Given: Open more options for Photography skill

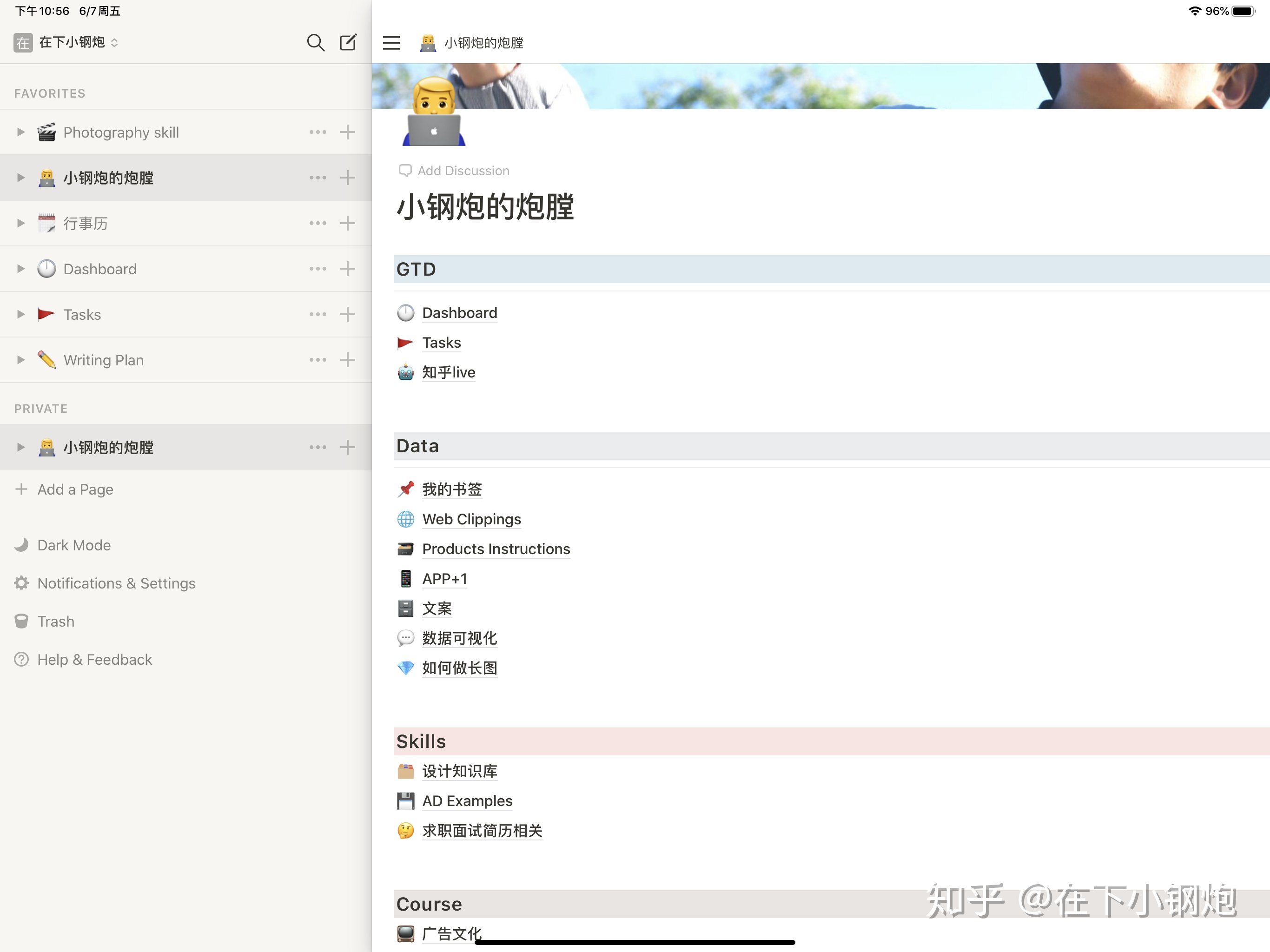Looking at the screenshot, I should 317,132.
